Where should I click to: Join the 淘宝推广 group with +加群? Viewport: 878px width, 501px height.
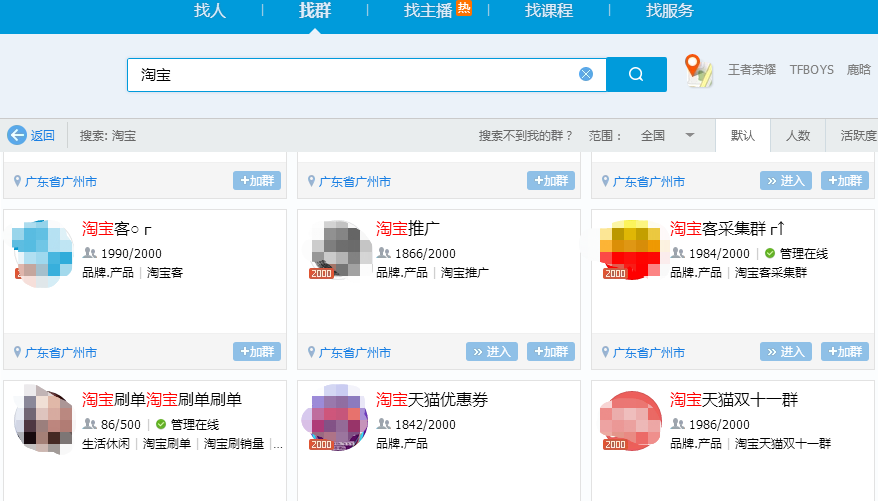(551, 352)
